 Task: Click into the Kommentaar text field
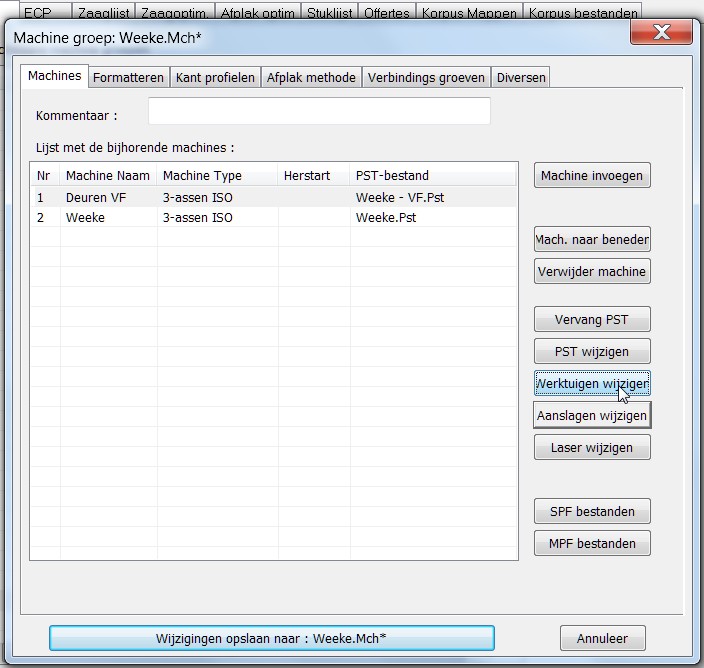[319, 111]
